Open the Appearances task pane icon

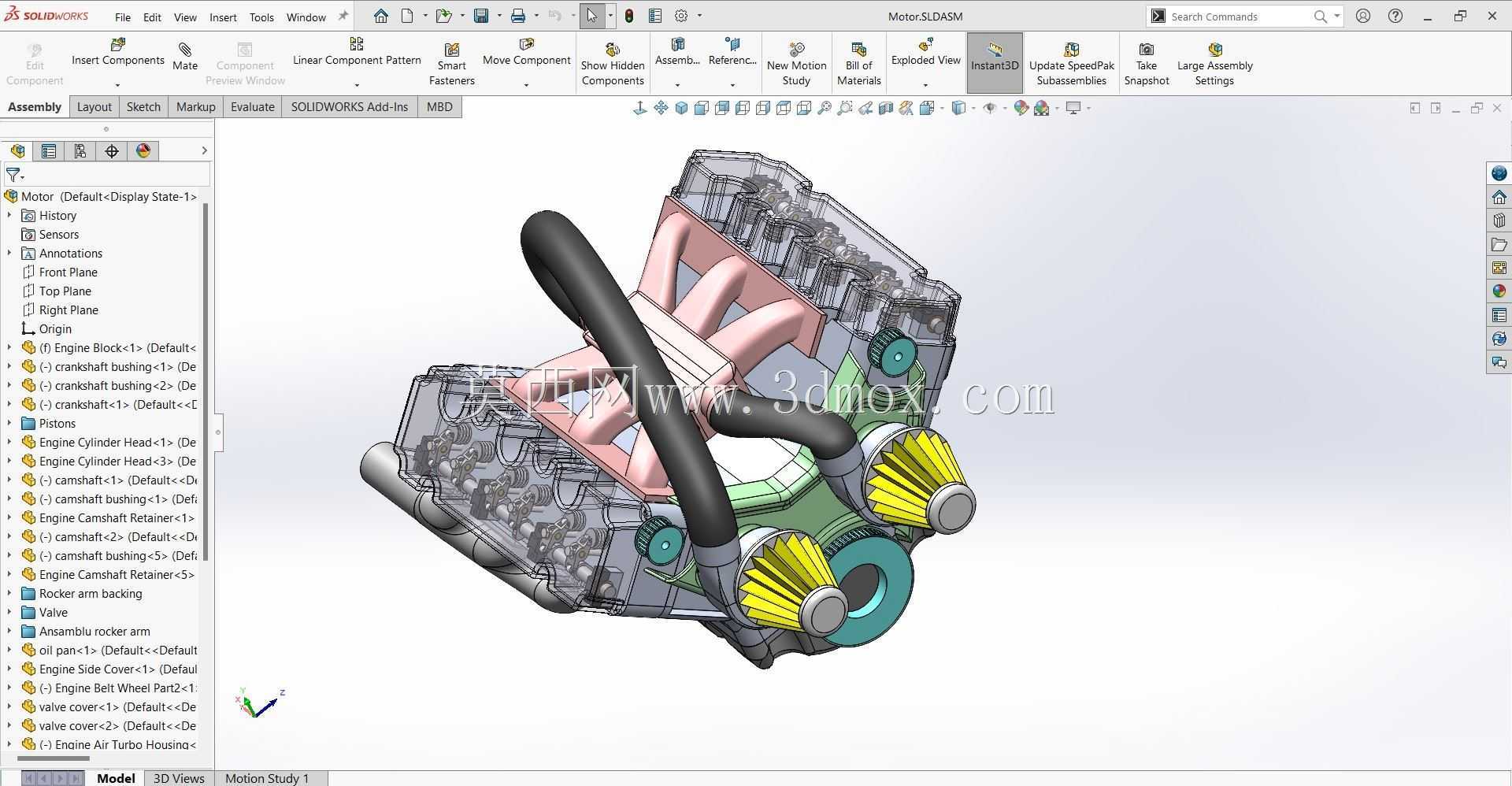(1499, 291)
